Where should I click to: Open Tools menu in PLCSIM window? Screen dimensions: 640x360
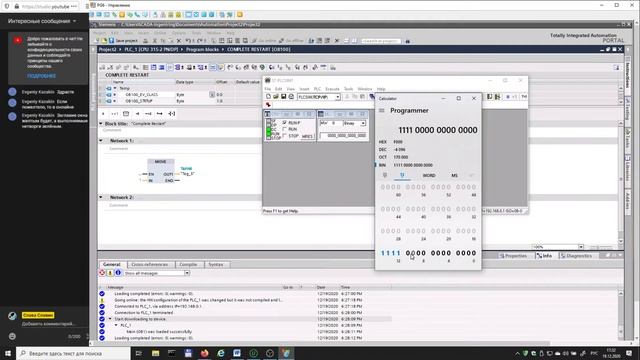coord(349,89)
